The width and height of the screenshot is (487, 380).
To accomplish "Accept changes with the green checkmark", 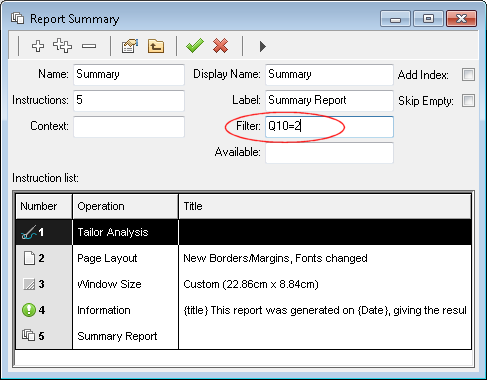I will 195,46.
